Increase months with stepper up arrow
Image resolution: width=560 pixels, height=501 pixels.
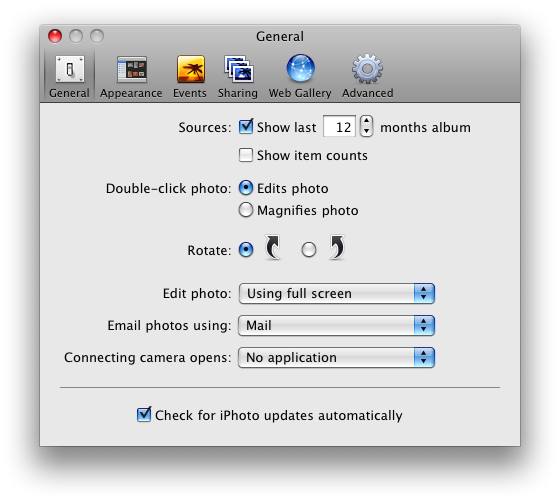tap(366, 121)
